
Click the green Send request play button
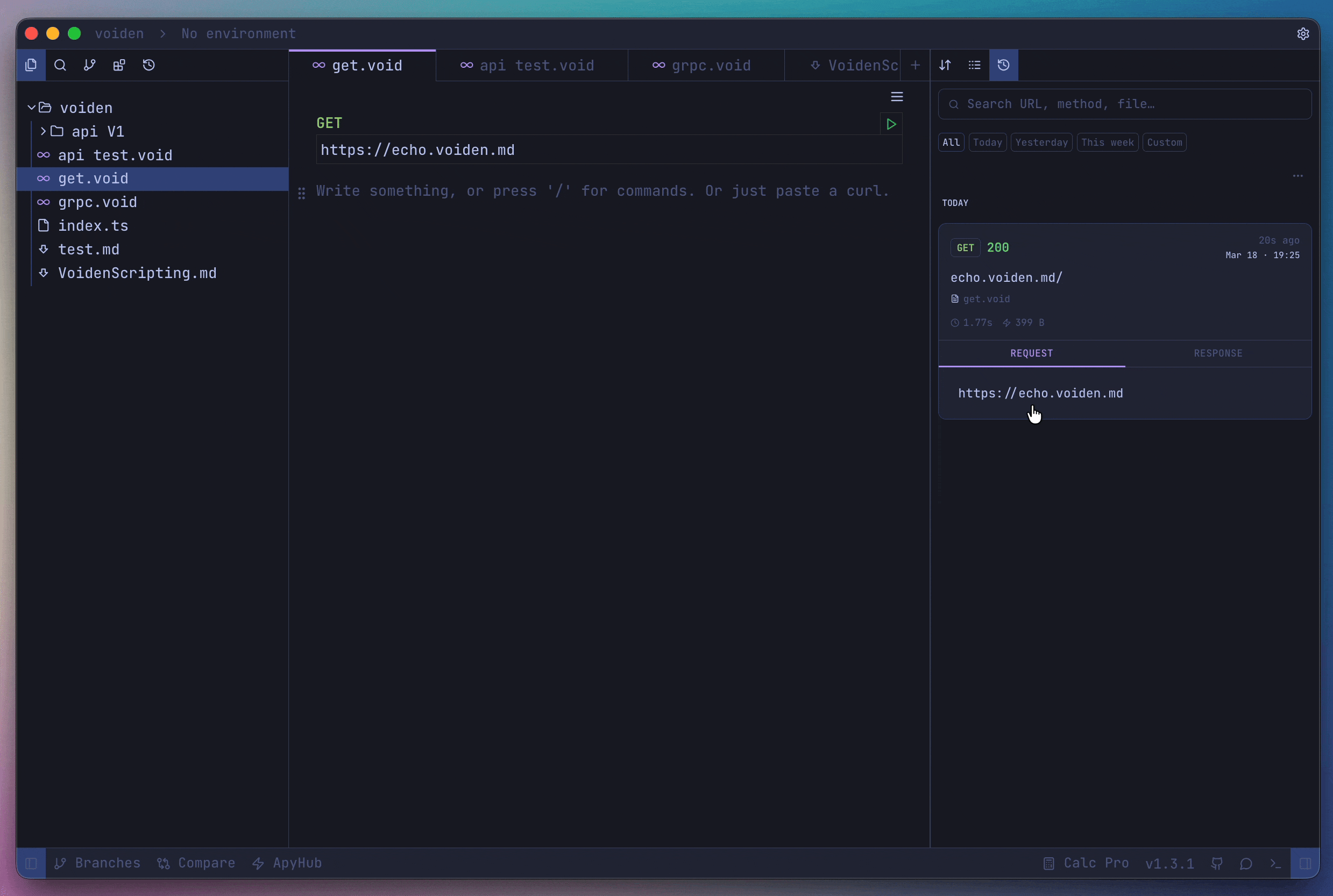(891, 124)
